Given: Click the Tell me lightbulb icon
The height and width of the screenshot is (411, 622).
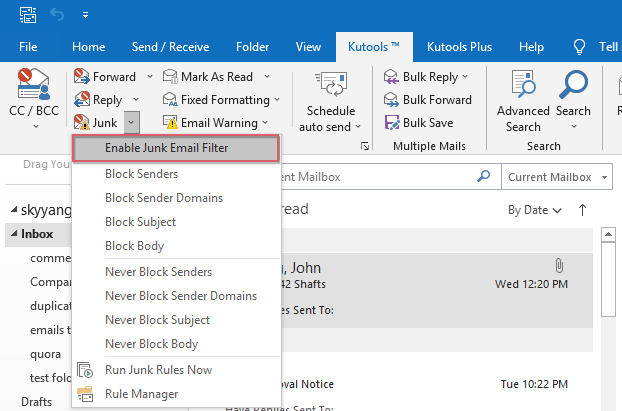Looking at the screenshot, I should [580, 47].
